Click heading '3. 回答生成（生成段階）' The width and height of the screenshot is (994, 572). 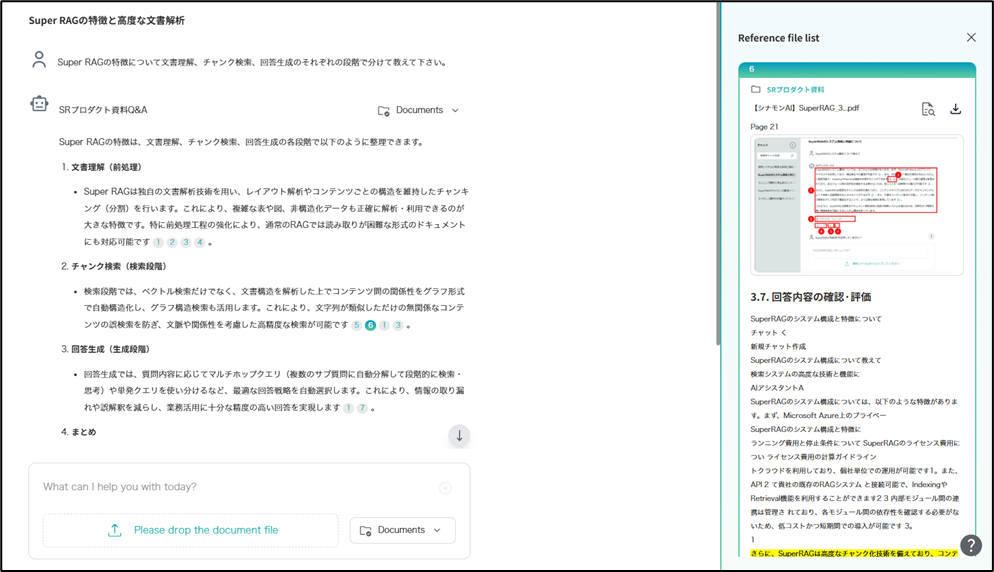pyautogui.click(x=105, y=349)
